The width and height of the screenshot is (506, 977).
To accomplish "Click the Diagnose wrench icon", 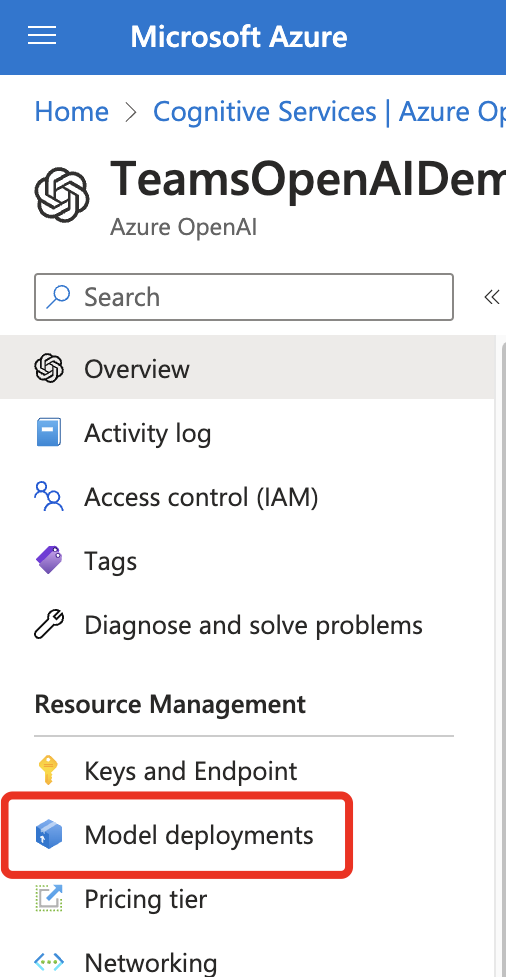I will point(49,625).
